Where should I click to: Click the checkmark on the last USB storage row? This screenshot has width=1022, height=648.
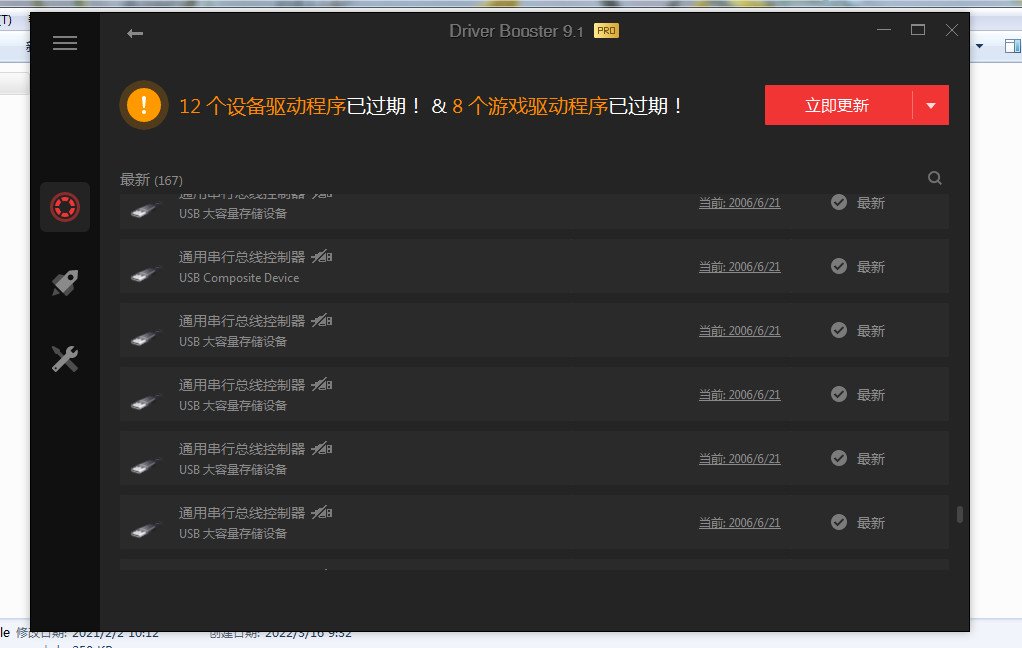click(838, 522)
